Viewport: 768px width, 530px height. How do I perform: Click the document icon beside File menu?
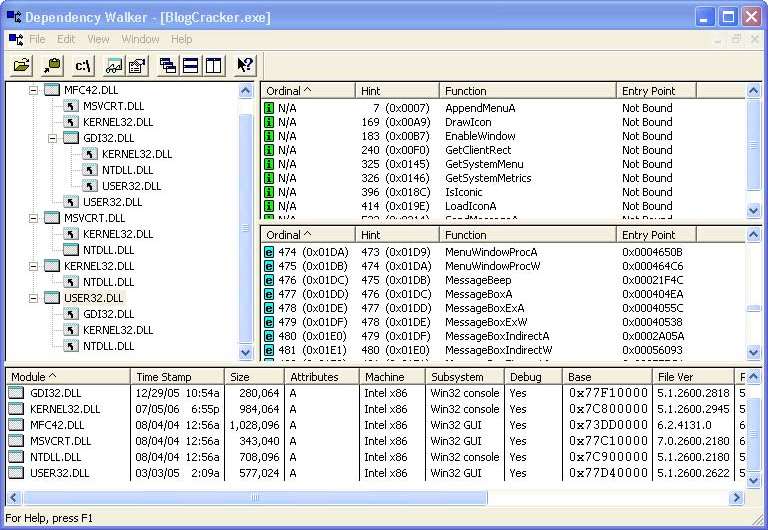(15, 39)
